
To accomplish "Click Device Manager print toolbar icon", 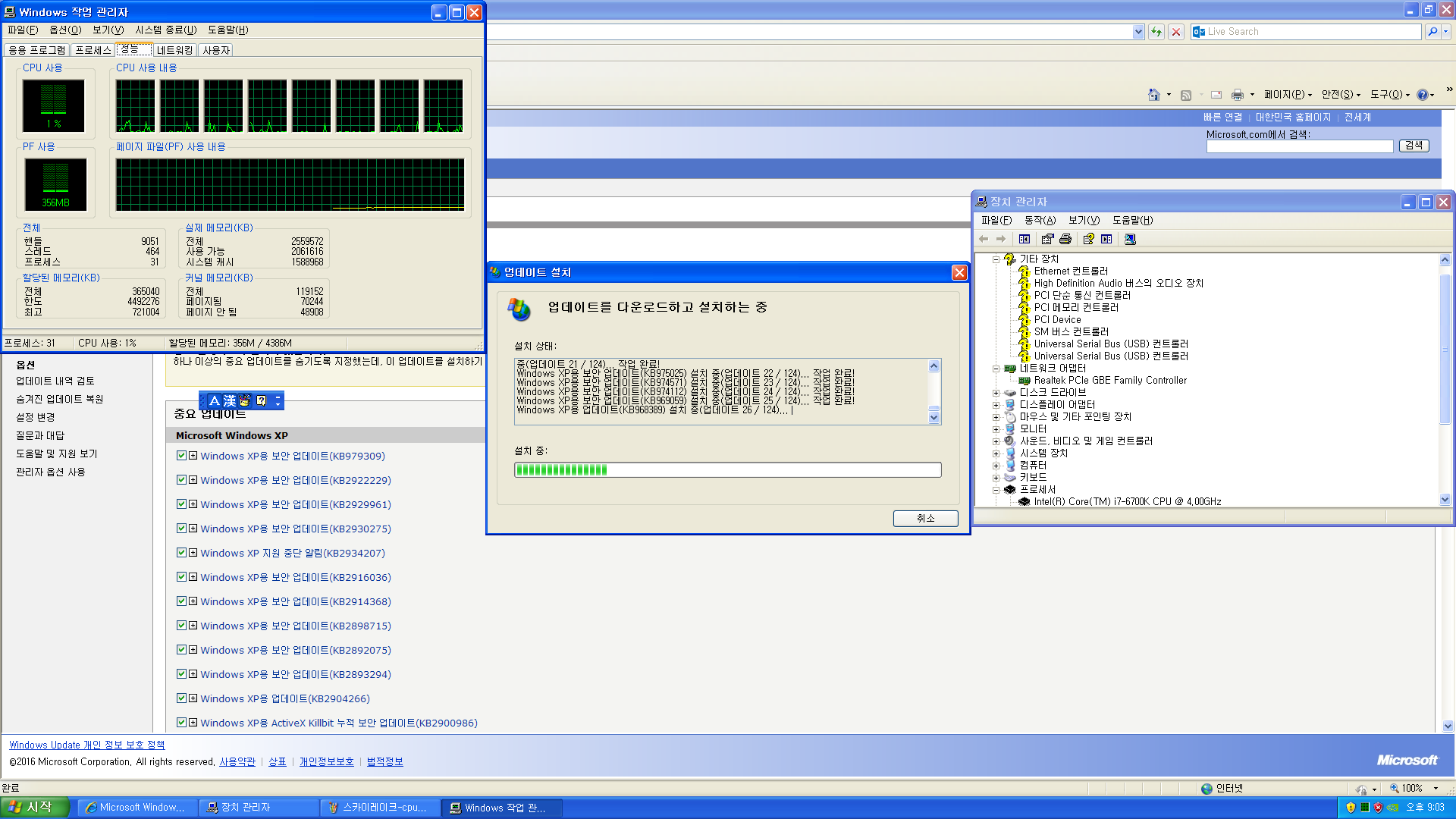I will [1065, 239].
